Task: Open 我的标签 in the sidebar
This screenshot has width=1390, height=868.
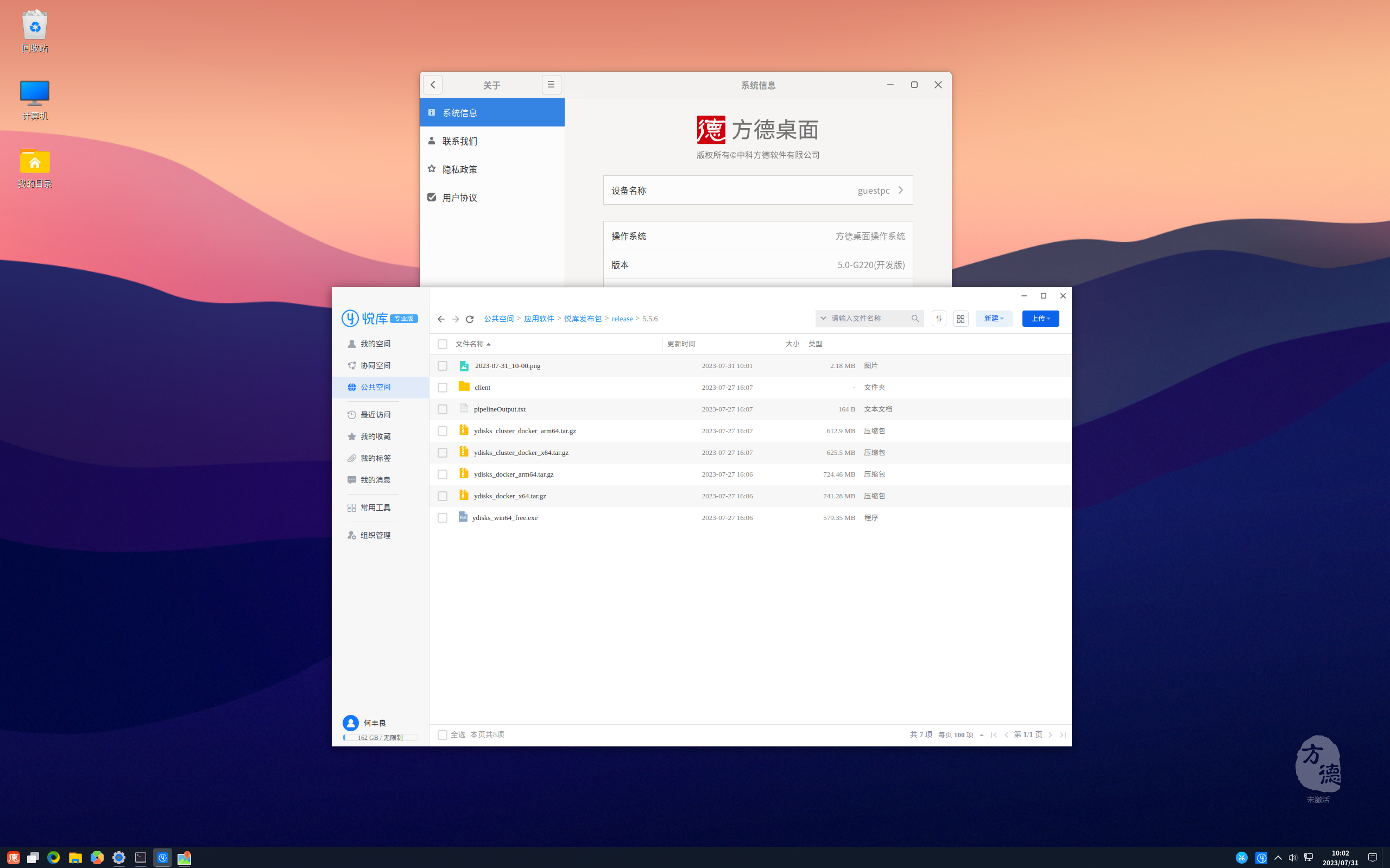Action: pos(380,458)
